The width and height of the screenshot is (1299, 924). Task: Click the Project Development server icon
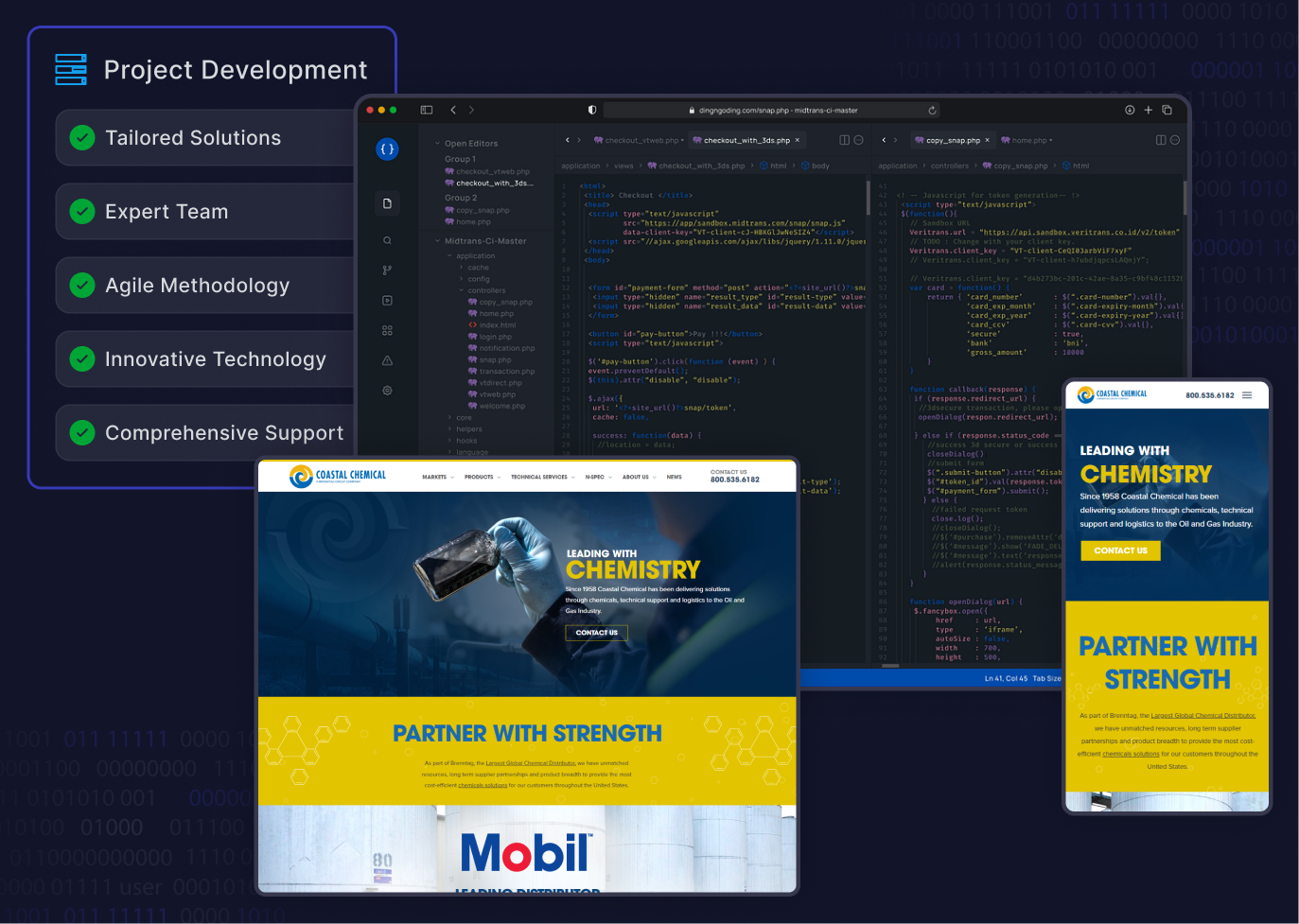tap(71, 70)
